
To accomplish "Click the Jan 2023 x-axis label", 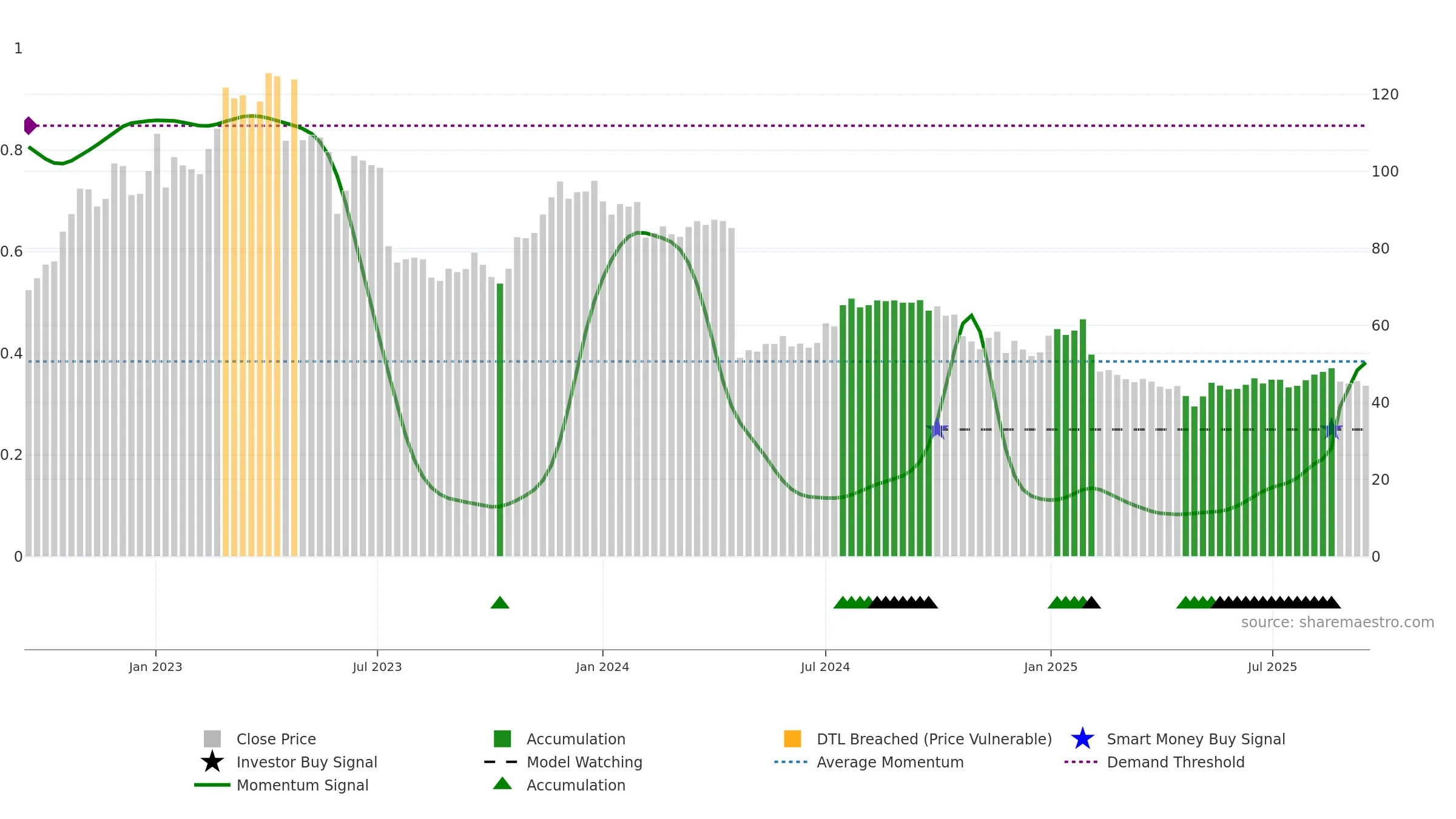I will tap(155, 667).
